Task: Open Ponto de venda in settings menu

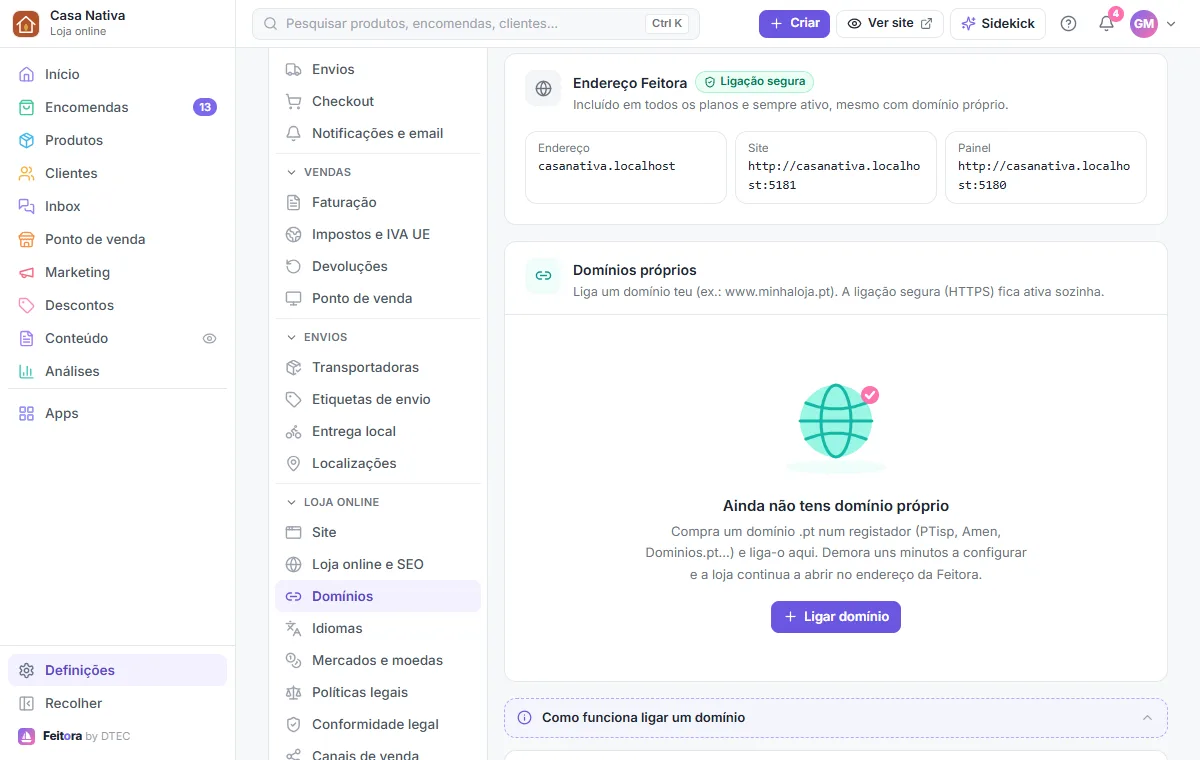Action: 378,298
